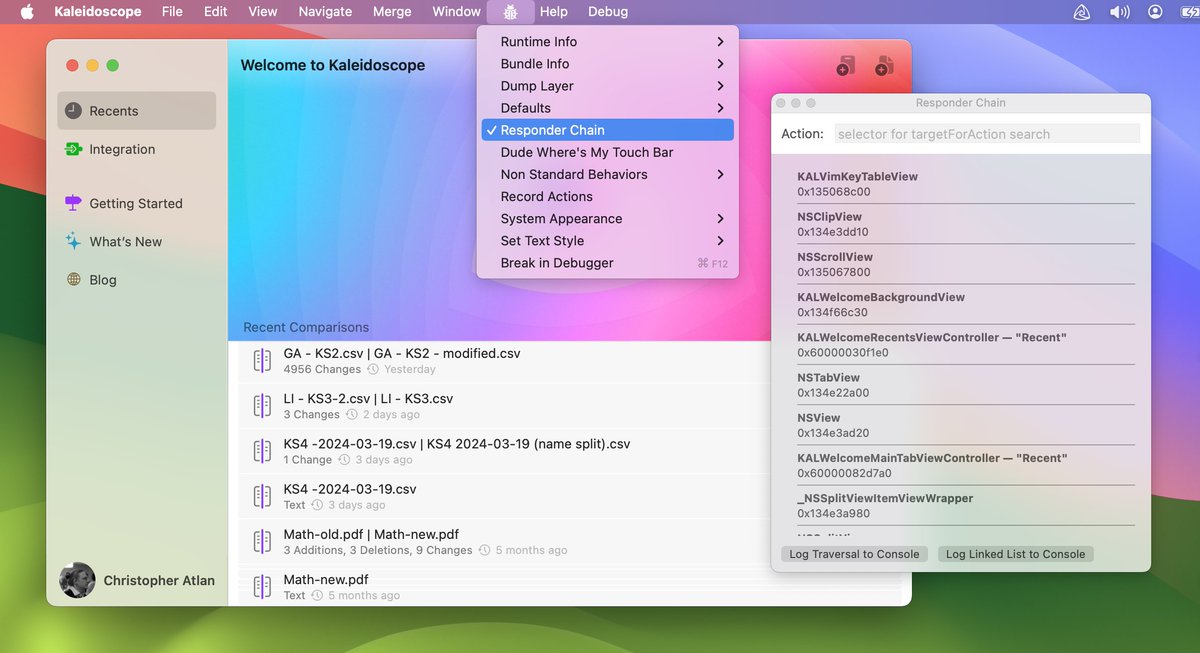Open Math-old.pdf | Math-new.pdf comparison

point(570,541)
